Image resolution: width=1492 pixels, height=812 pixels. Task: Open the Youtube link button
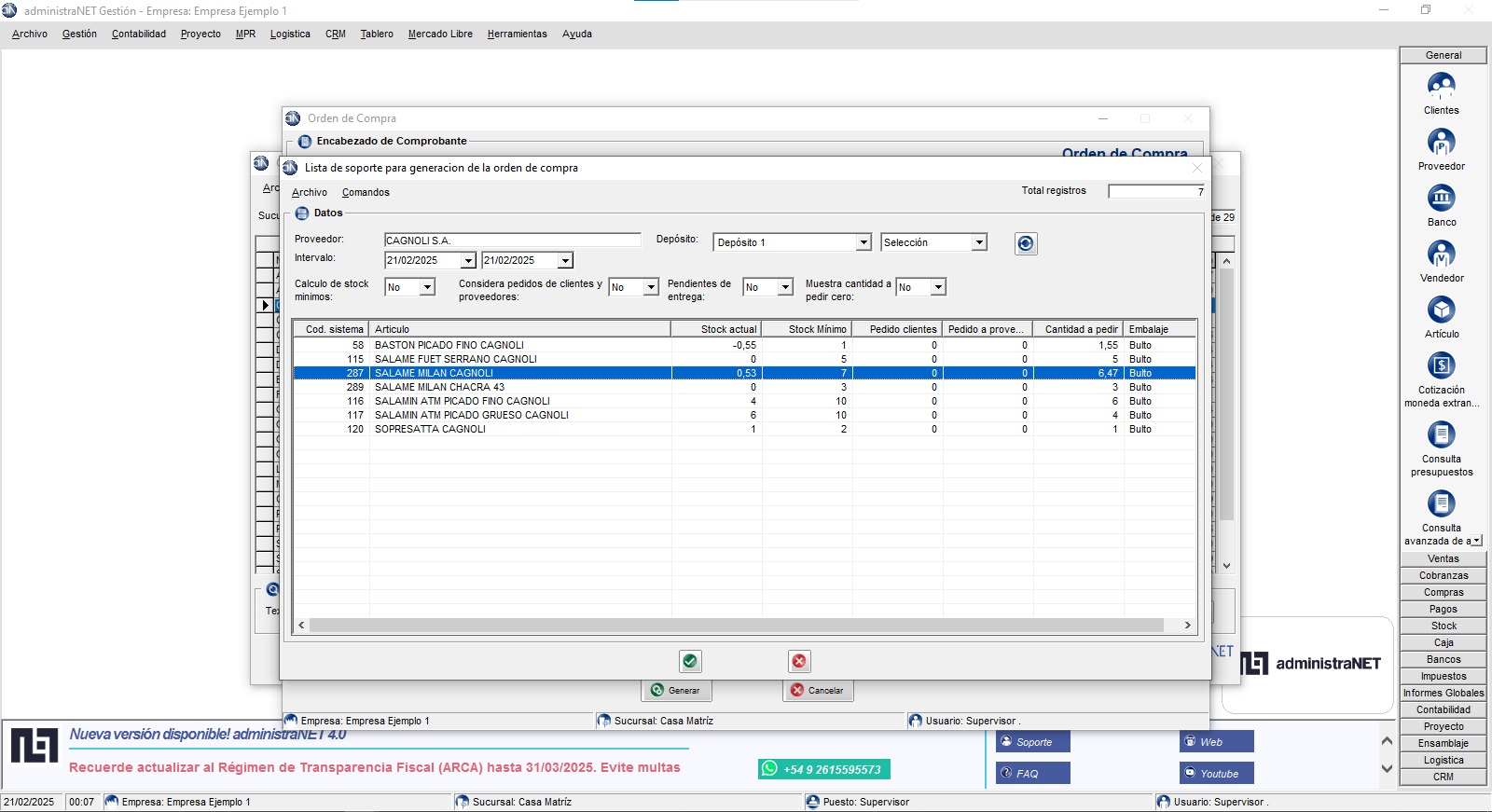point(1217,774)
